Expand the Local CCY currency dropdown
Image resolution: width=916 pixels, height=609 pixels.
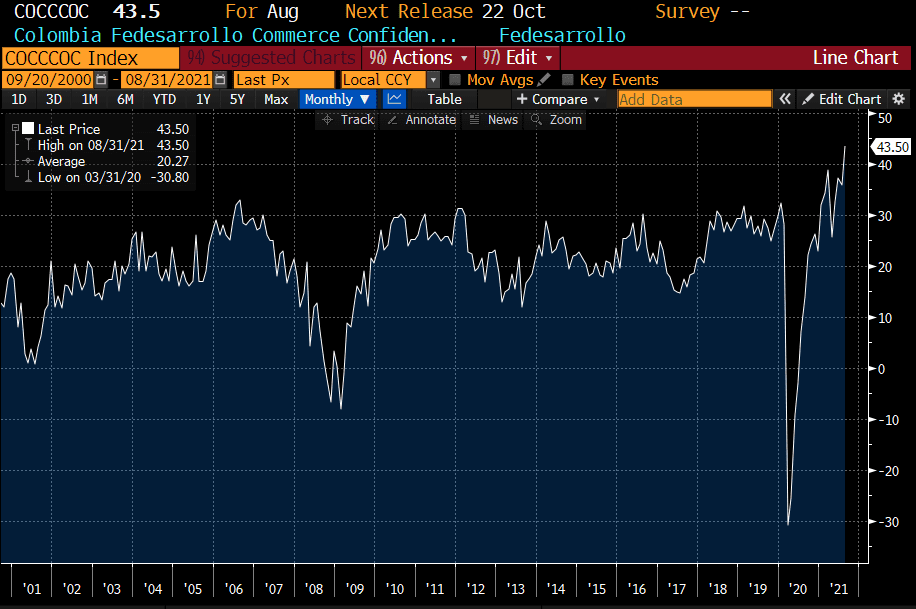[x=433, y=79]
